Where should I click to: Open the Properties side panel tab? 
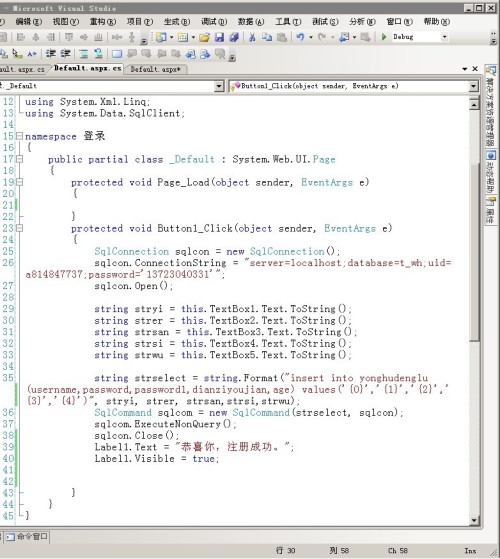[490, 210]
